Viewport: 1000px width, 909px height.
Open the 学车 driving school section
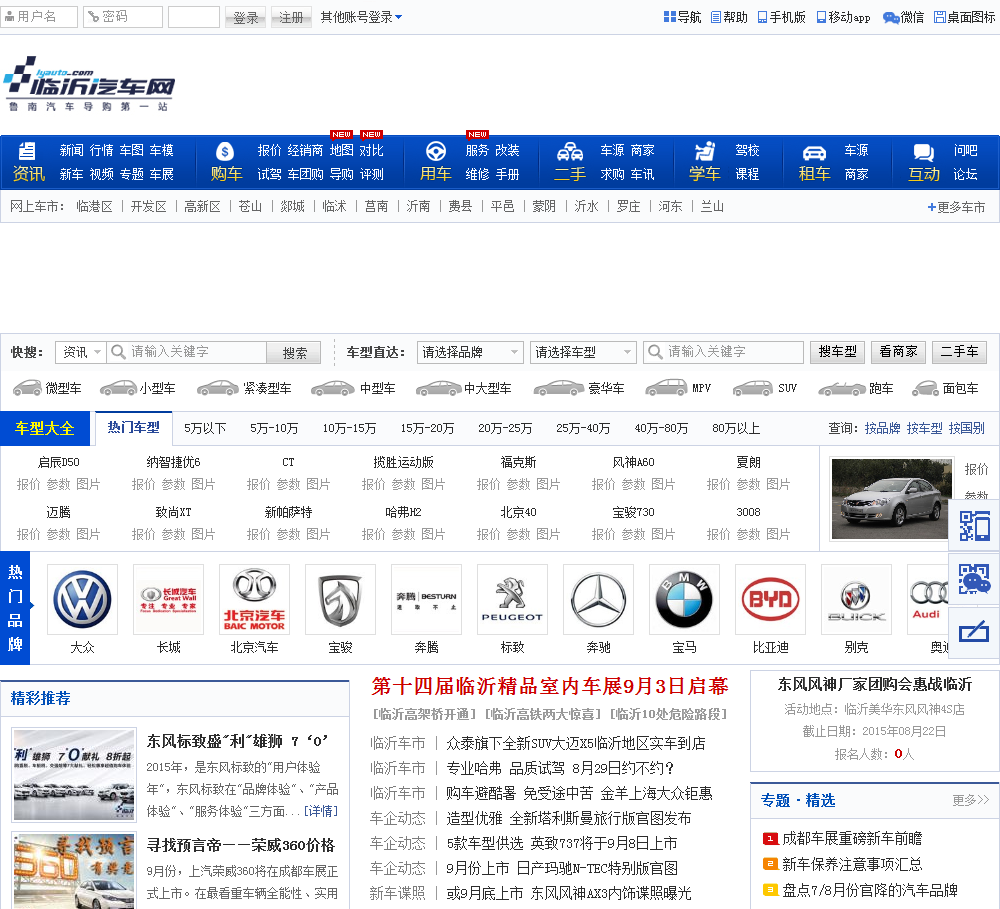(x=704, y=162)
